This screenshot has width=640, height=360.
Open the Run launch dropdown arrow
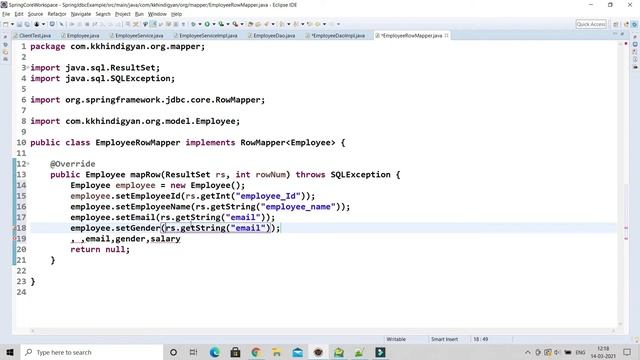213,24
